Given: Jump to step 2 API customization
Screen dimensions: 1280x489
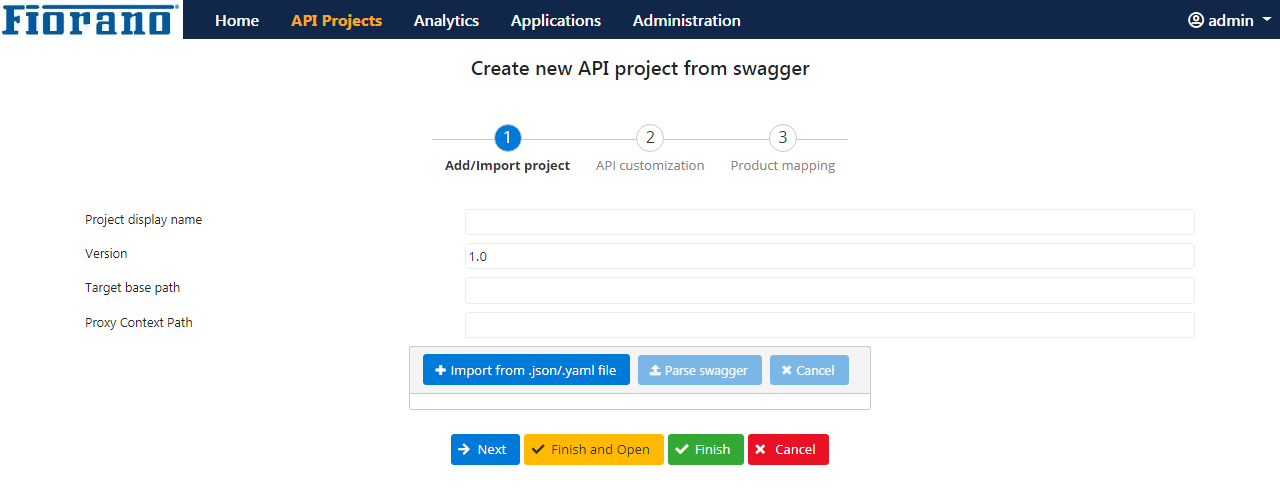Looking at the screenshot, I should pos(650,138).
